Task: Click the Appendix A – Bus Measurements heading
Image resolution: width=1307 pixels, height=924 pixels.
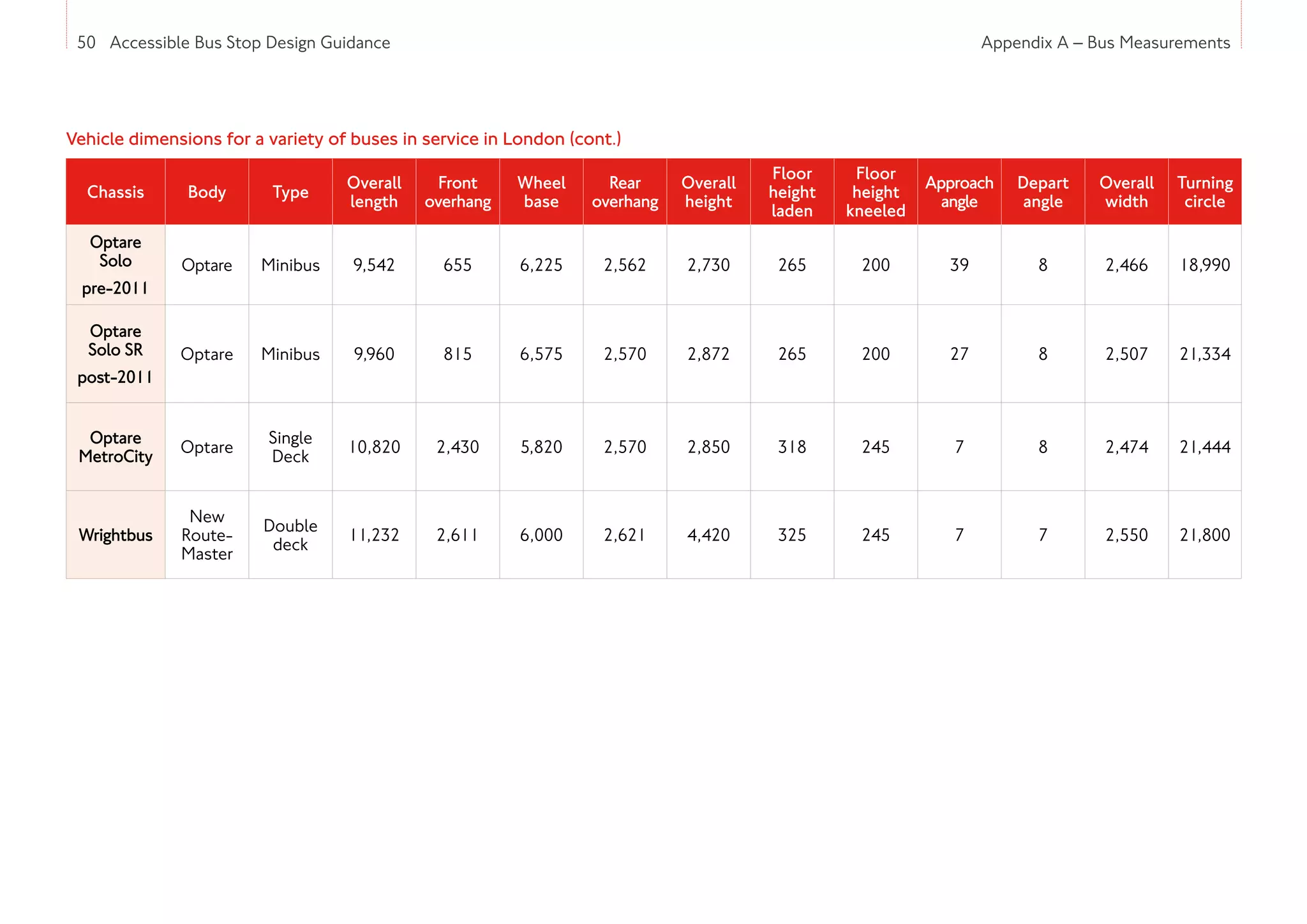Action: [1105, 43]
